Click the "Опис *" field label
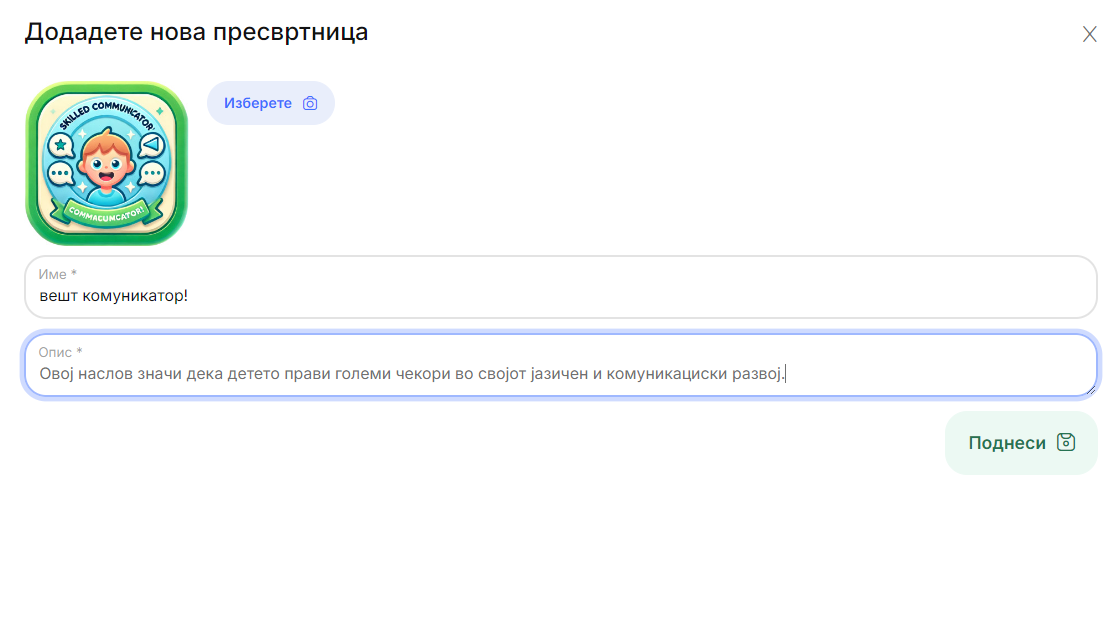Image resolution: width=1119 pixels, height=633 pixels. pyautogui.click(x=60, y=352)
